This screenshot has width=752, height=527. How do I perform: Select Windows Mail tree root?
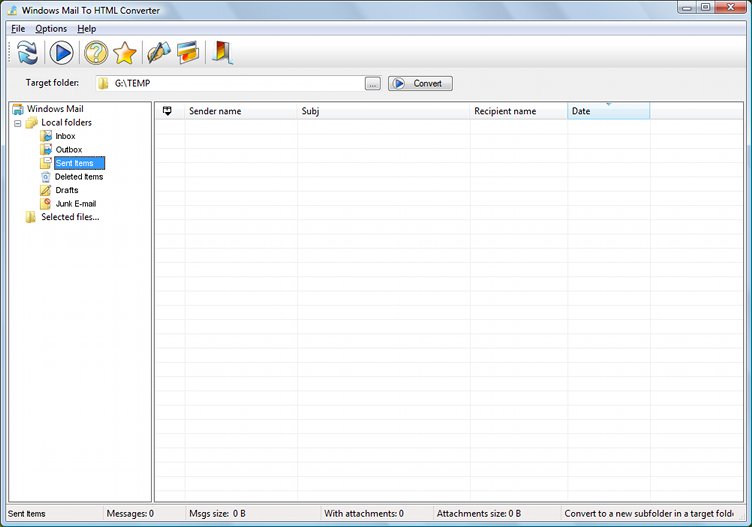pos(55,109)
